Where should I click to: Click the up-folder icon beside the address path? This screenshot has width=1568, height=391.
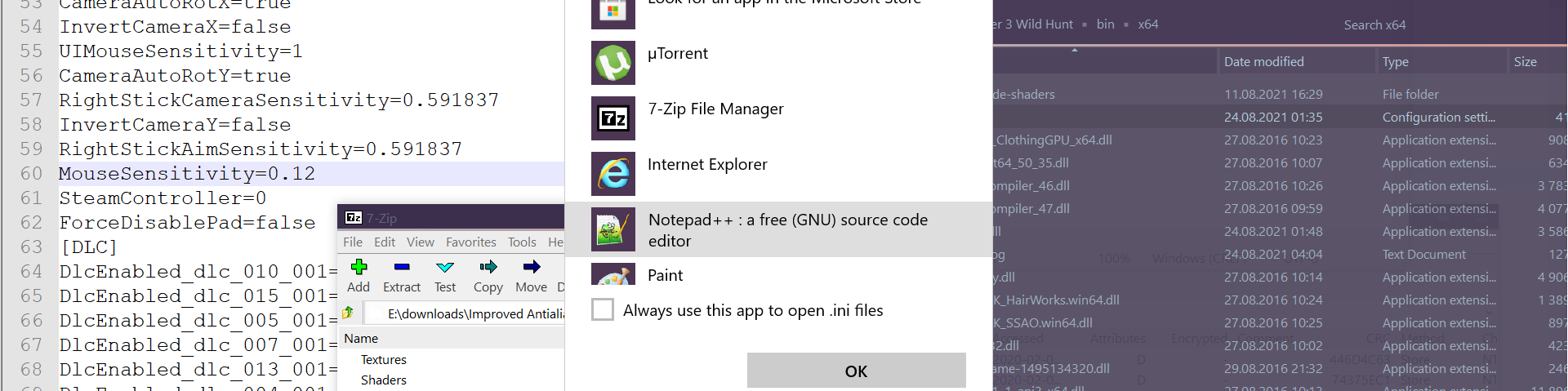click(349, 313)
